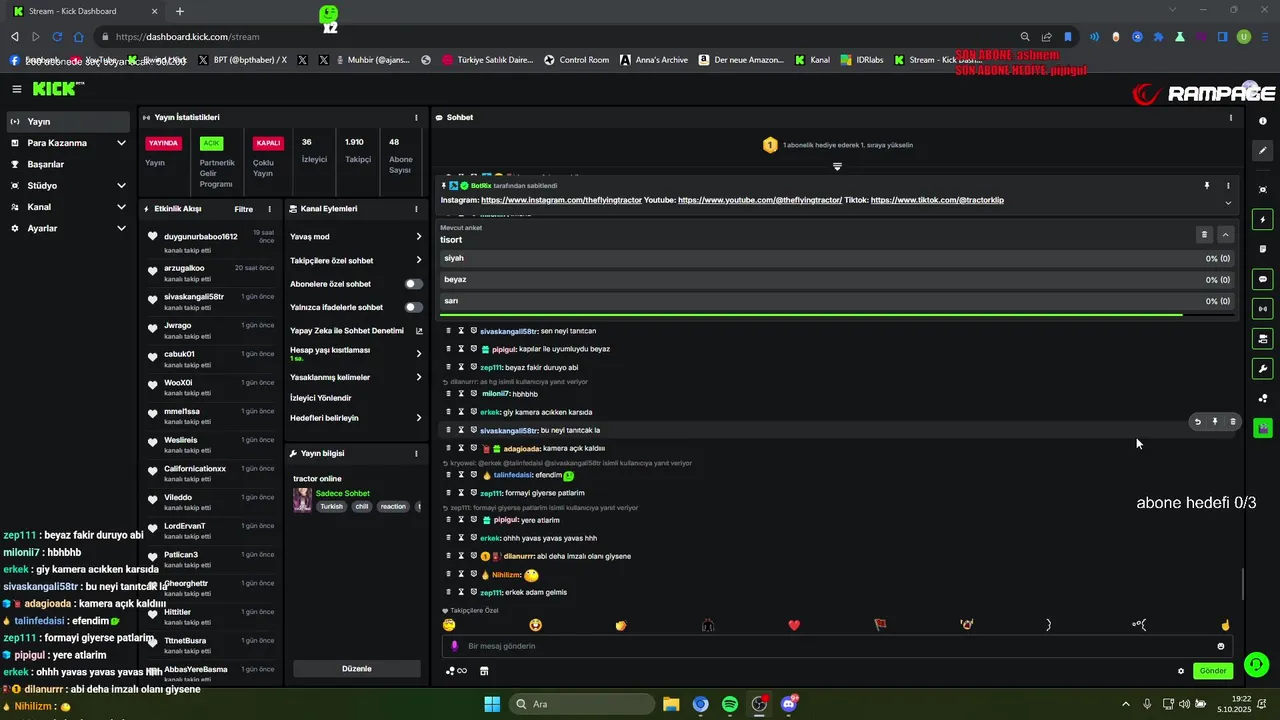
Task: Click the Düzenle button
Action: (x=357, y=669)
